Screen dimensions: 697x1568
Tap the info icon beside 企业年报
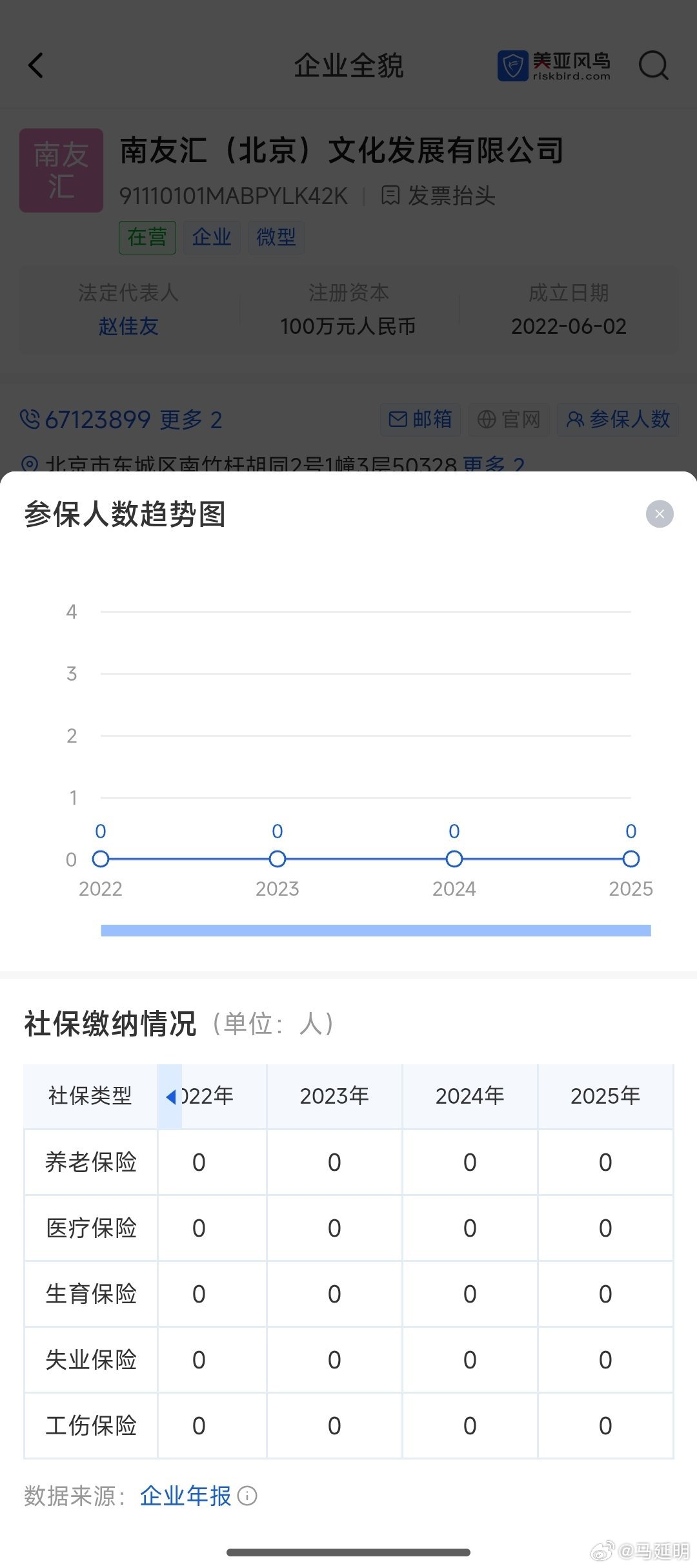point(247,1496)
